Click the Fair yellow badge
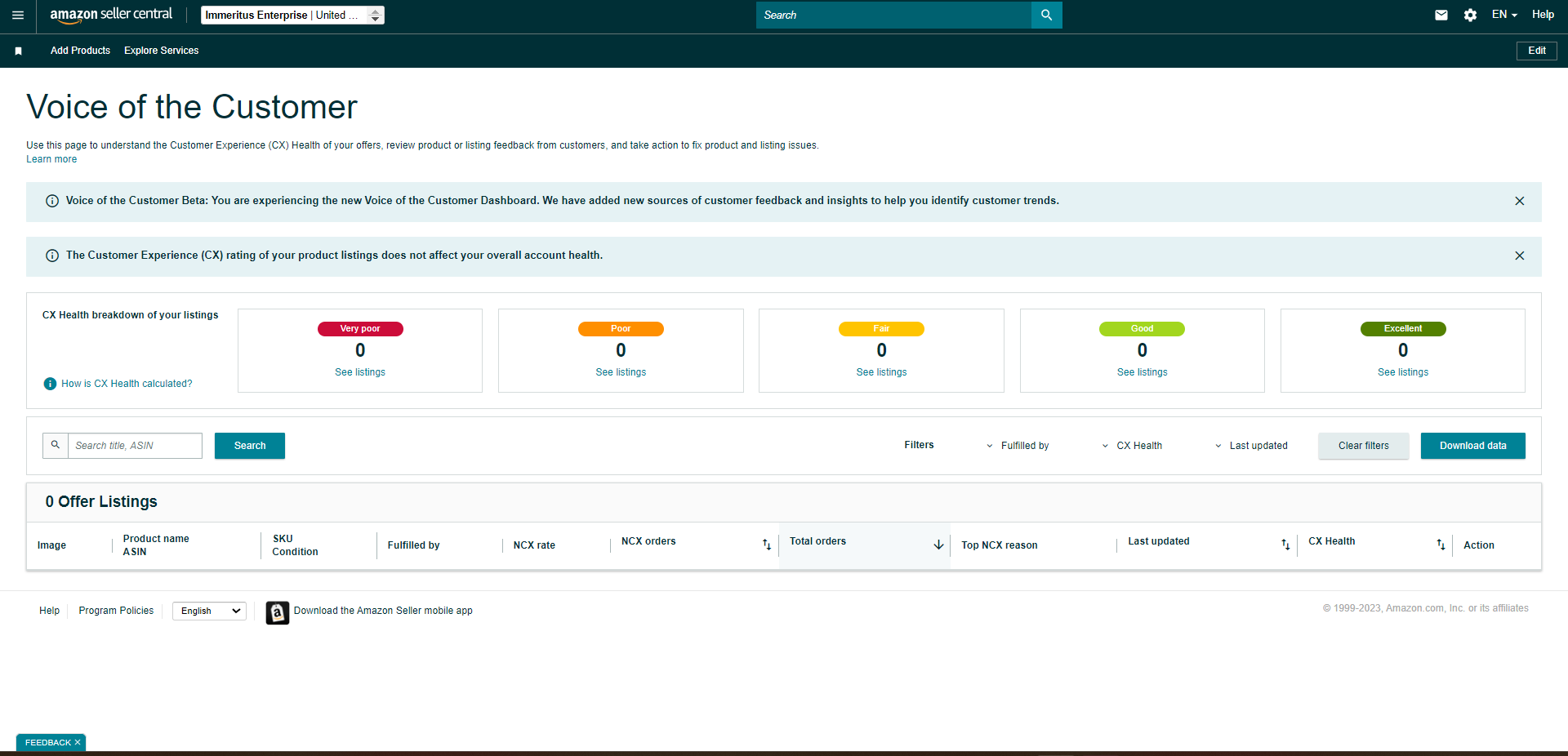This screenshot has width=1568, height=756. coord(881,329)
